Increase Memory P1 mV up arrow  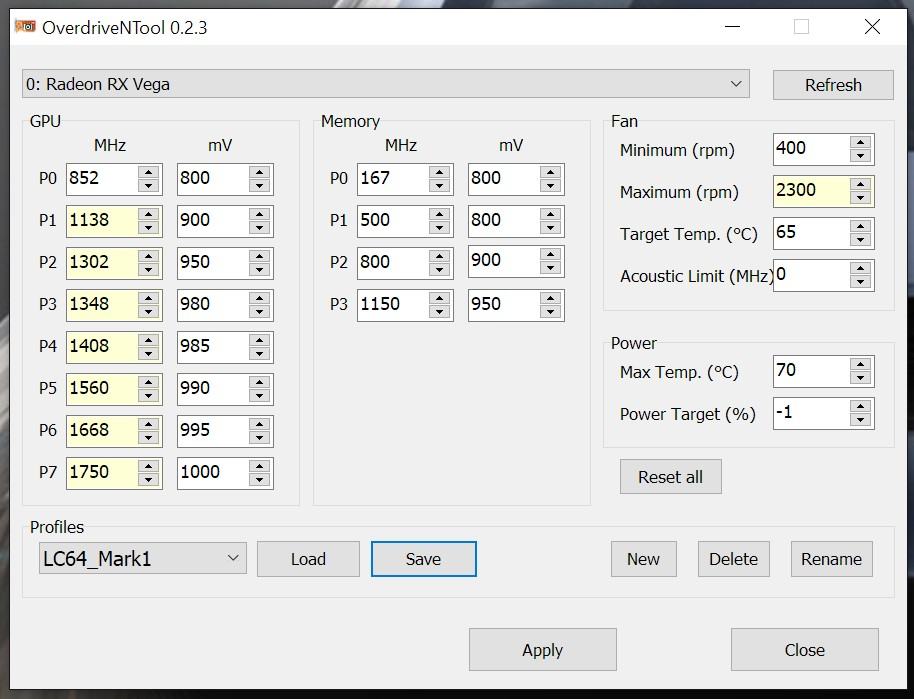coord(550,214)
